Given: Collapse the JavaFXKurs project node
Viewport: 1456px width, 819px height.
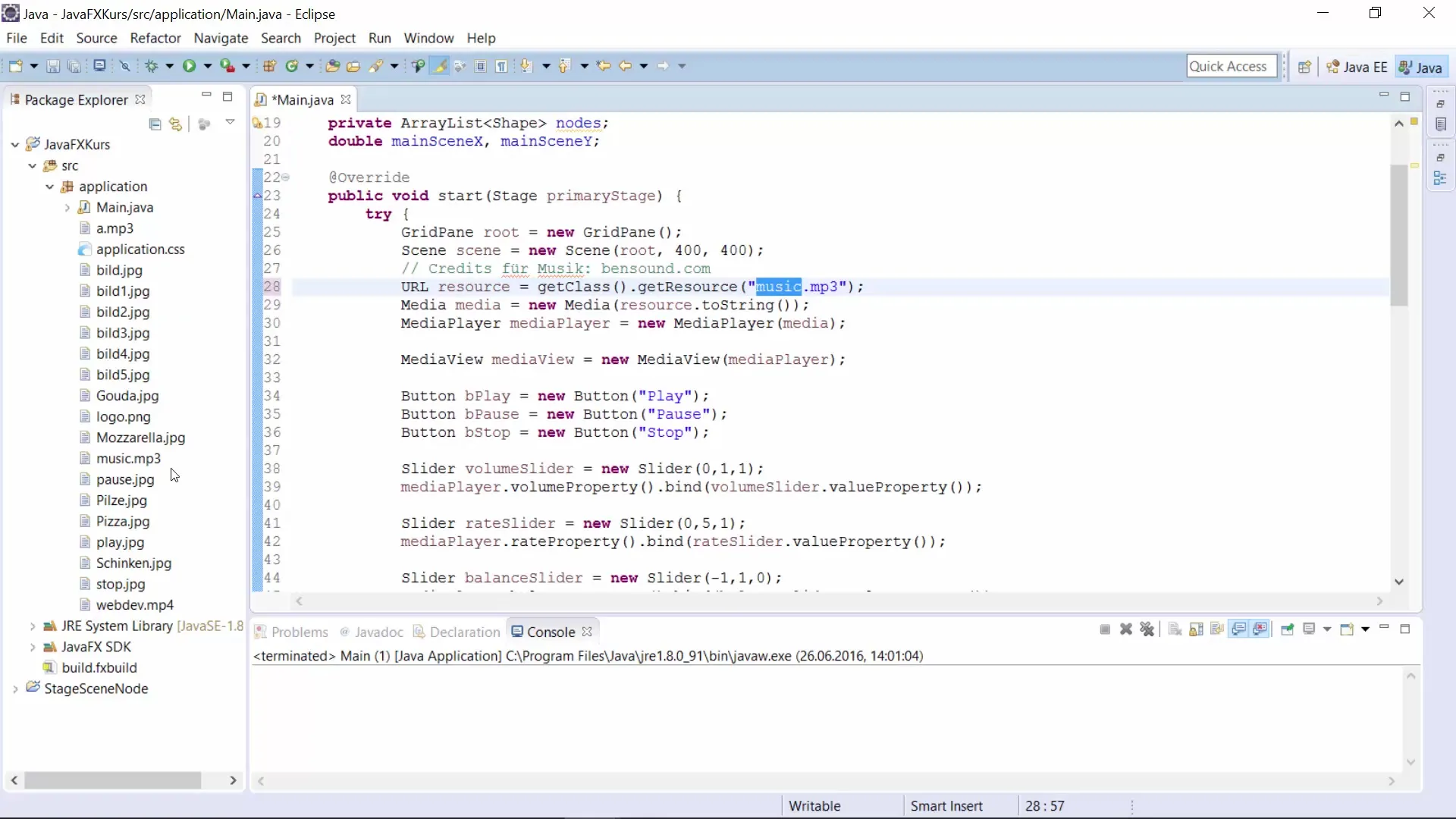Looking at the screenshot, I should pyautogui.click(x=15, y=144).
